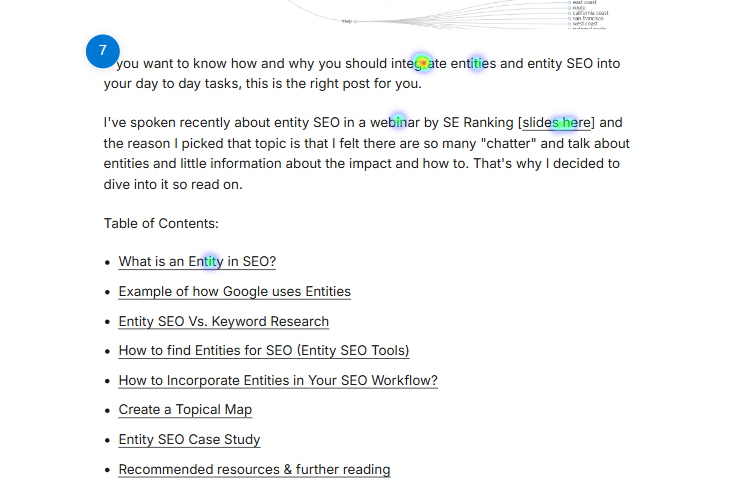Go to 'Recommended resources & further reading'
747x488 pixels.
[x=254, y=469]
